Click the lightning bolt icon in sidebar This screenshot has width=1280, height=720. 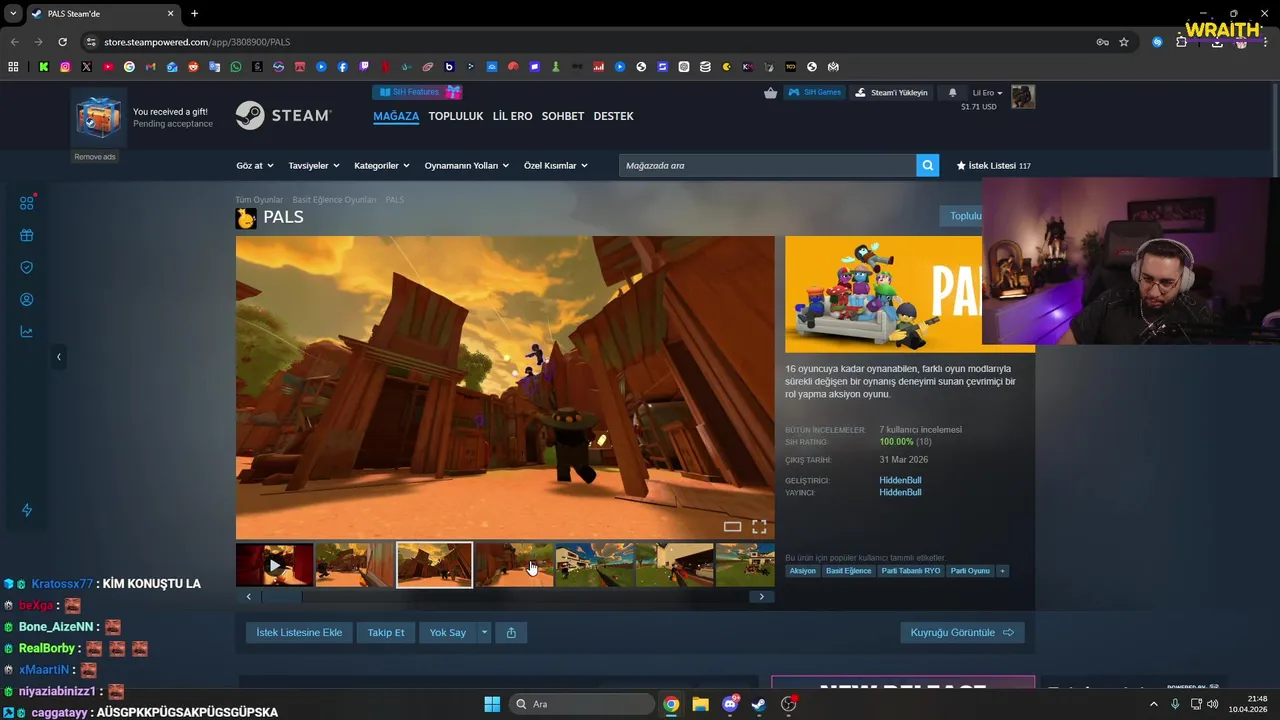(27, 510)
